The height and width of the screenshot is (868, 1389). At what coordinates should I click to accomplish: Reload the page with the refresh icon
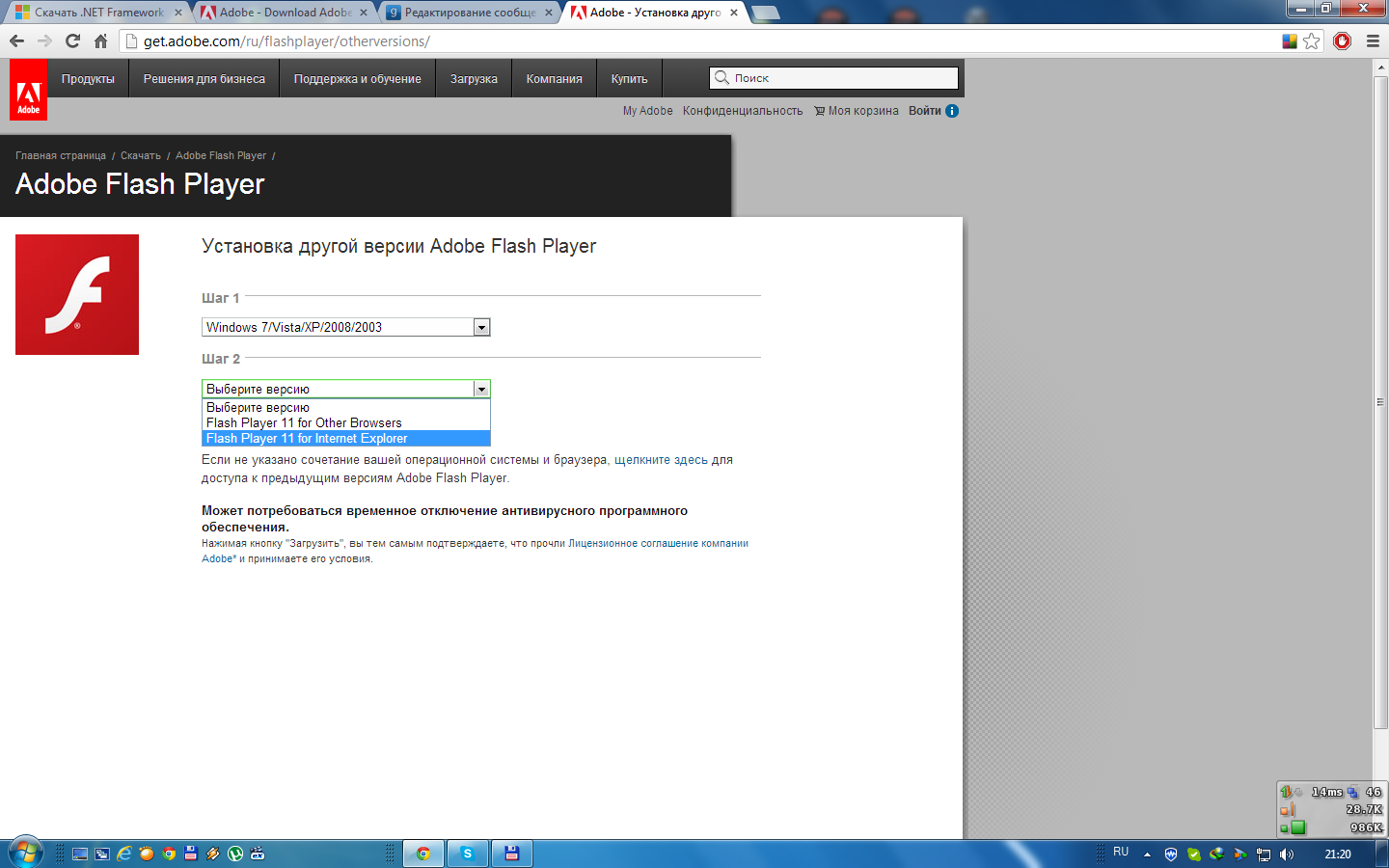point(72,41)
